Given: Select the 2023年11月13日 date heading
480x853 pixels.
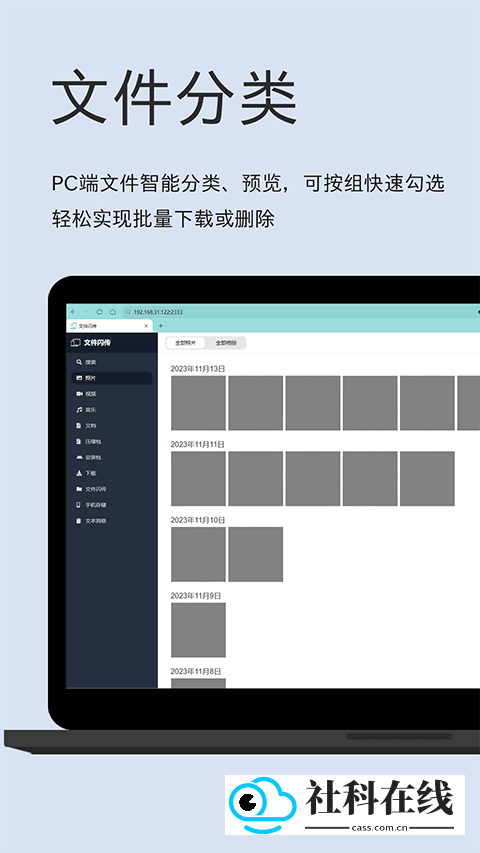Looking at the screenshot, I should [x=198, y=369].
